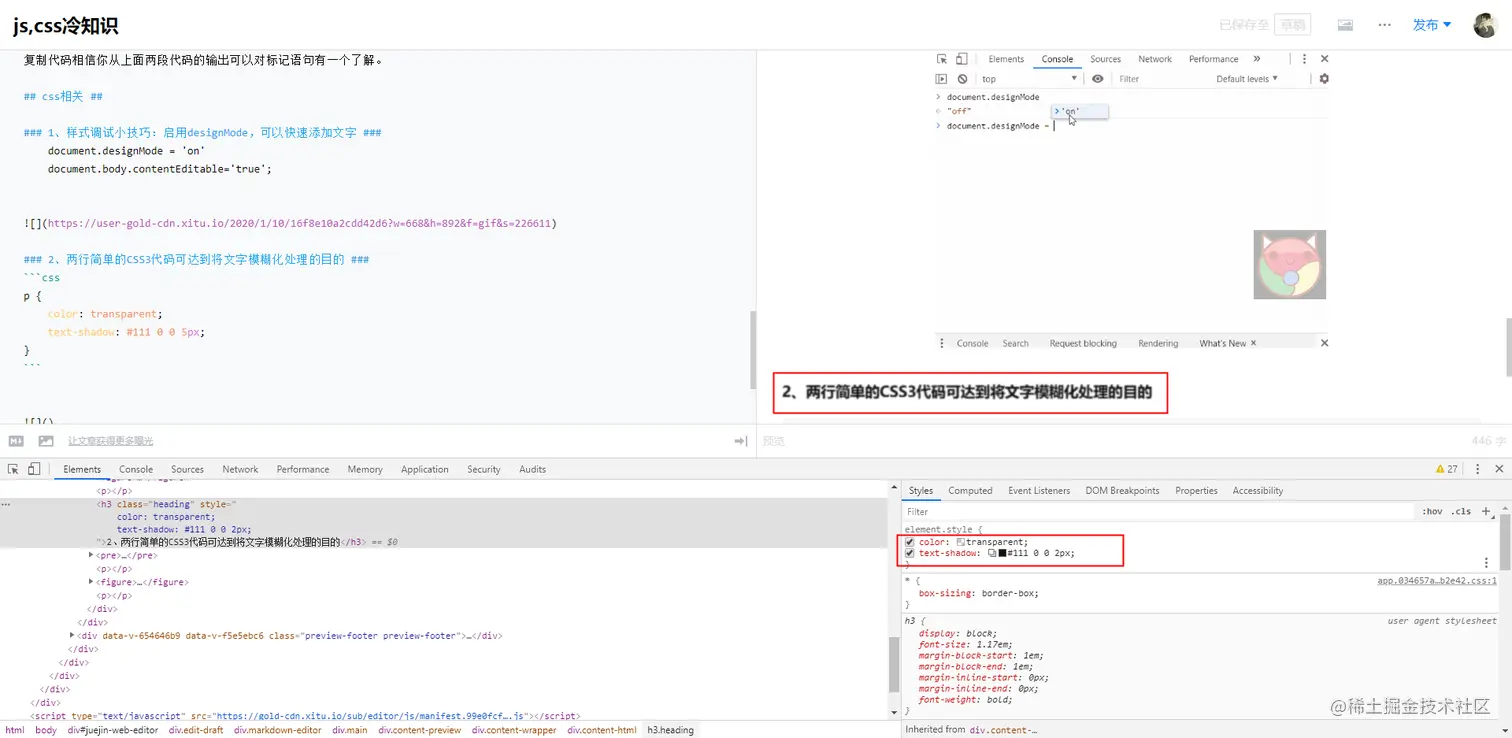Select the script manifest line in DOM tree
1512x738 pixels.
pyautogui.click(x=305, y=716)
